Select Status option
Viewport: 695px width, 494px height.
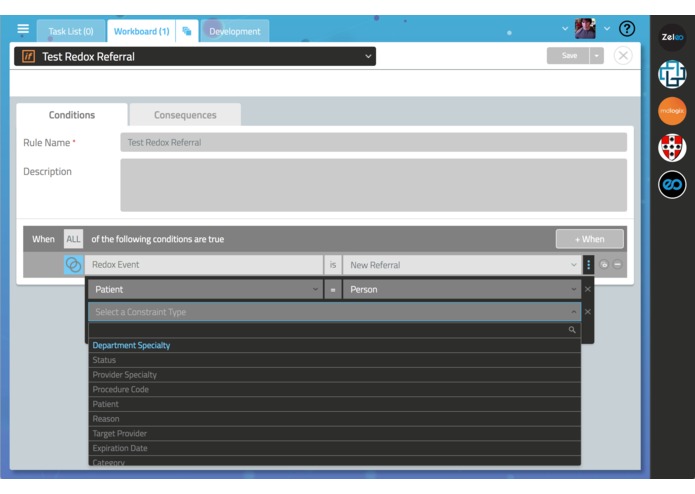tap(334, 360)
